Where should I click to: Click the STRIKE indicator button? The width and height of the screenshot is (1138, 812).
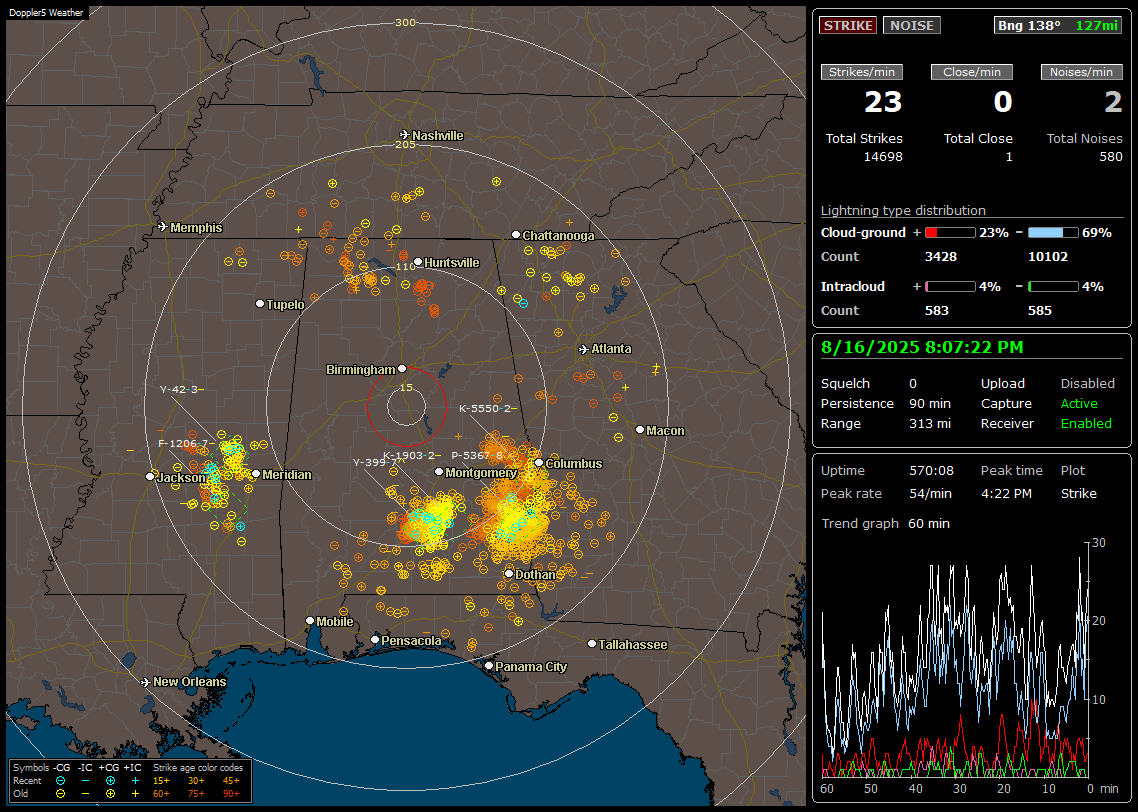click(848, 25)
